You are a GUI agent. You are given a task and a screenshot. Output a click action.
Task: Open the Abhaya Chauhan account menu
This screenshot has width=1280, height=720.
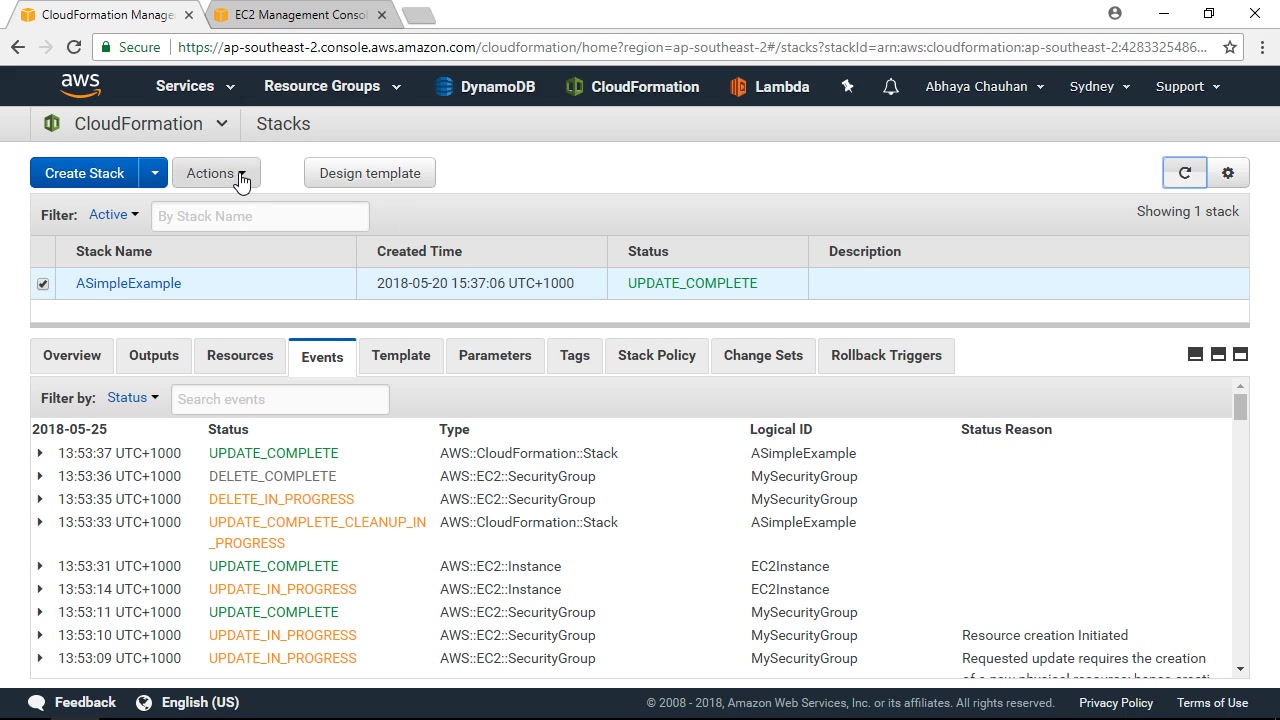click(985, 86)
